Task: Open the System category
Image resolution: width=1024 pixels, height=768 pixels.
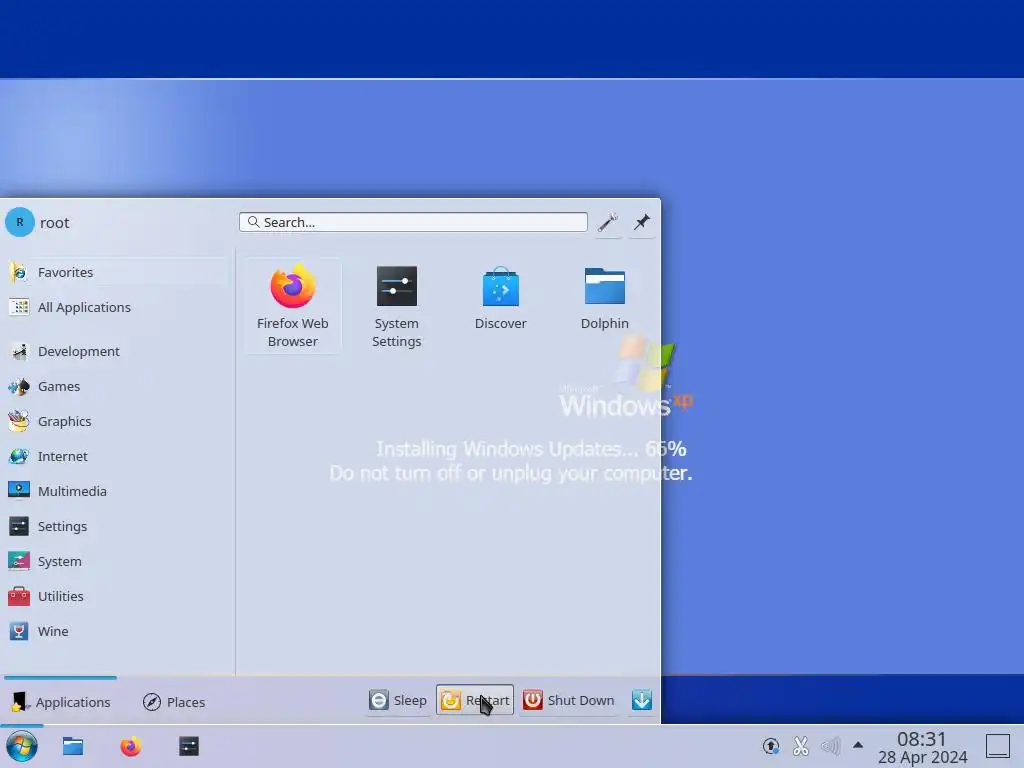Action: [x=116, y=561]
